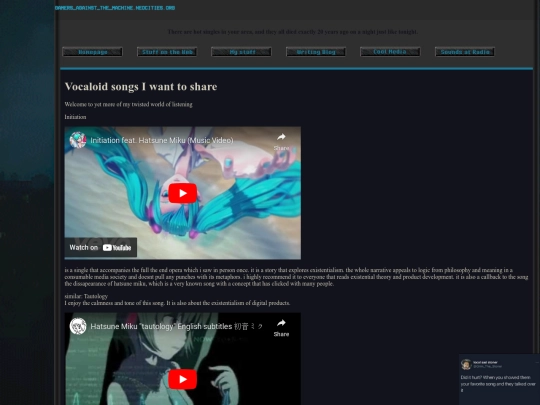
Task: Open the tautology English subtitles video title
Action: pyautogui.click(x=177, y=326)
